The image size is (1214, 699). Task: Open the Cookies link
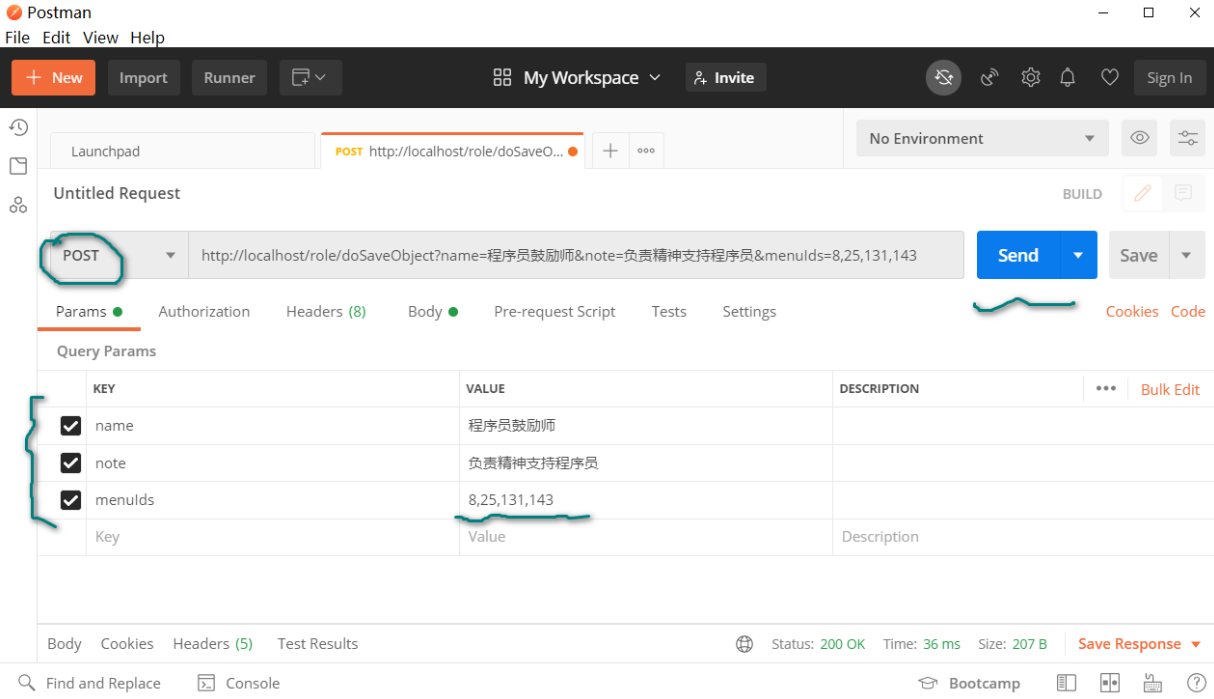click(1132, 311)
